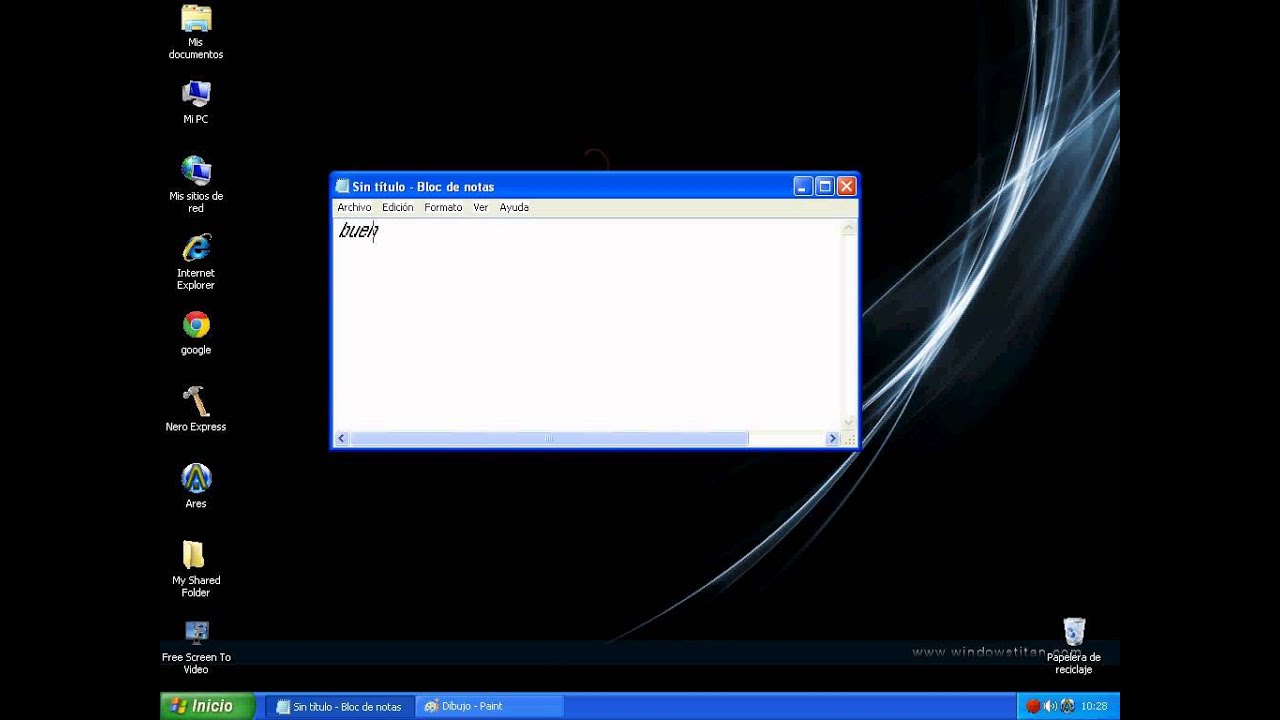The width and height of the screenshot is (1280, 720).
Task: Minimize the Bloc de notas window
Action: [803, 186]
